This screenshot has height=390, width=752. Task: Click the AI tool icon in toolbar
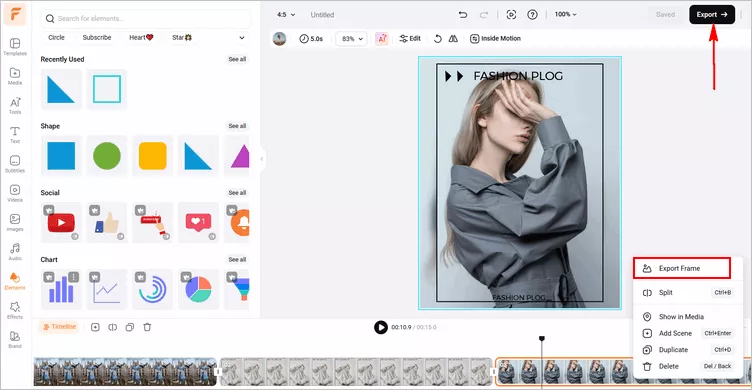[x=382, y=38]
